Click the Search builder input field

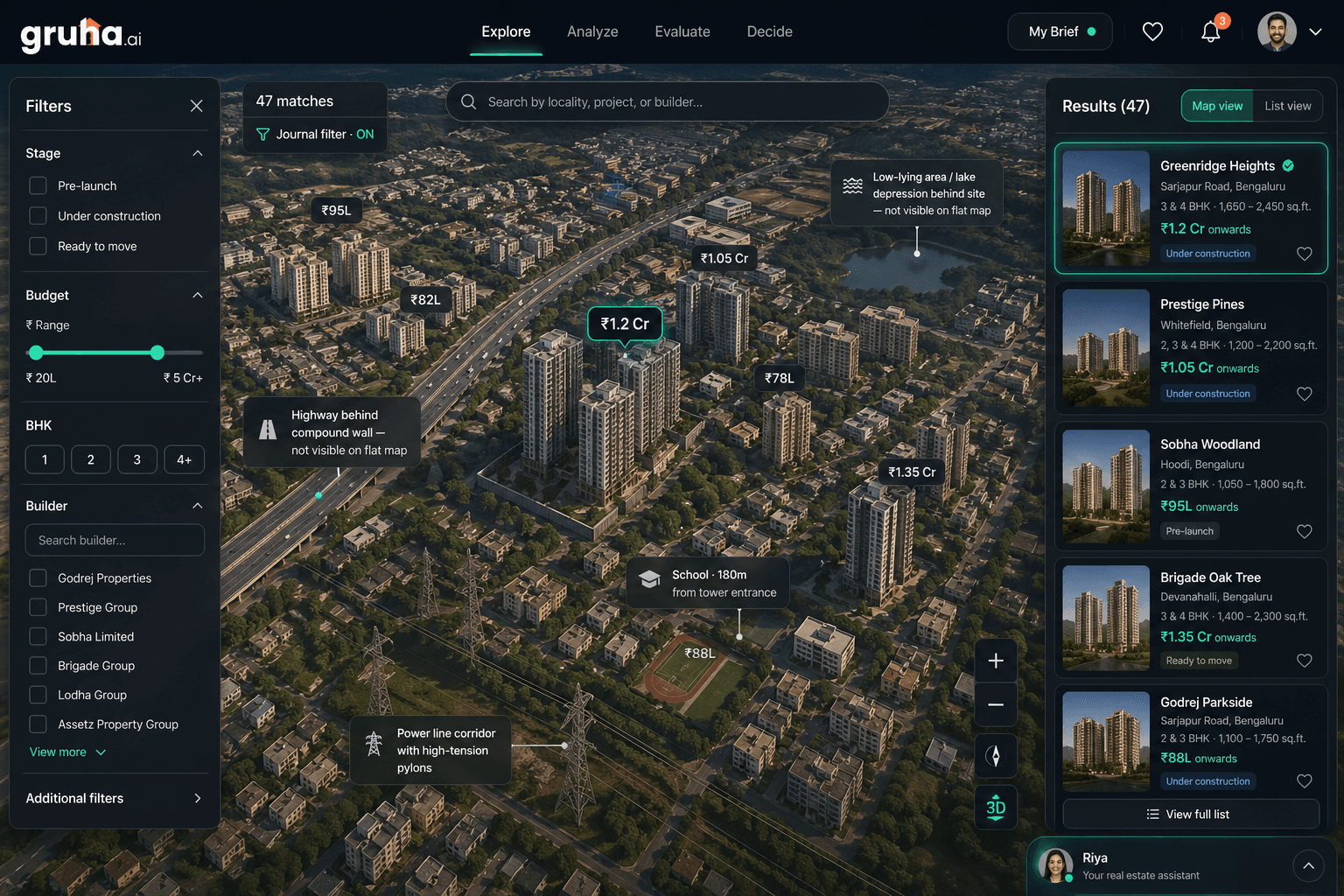tap(115, 540)
